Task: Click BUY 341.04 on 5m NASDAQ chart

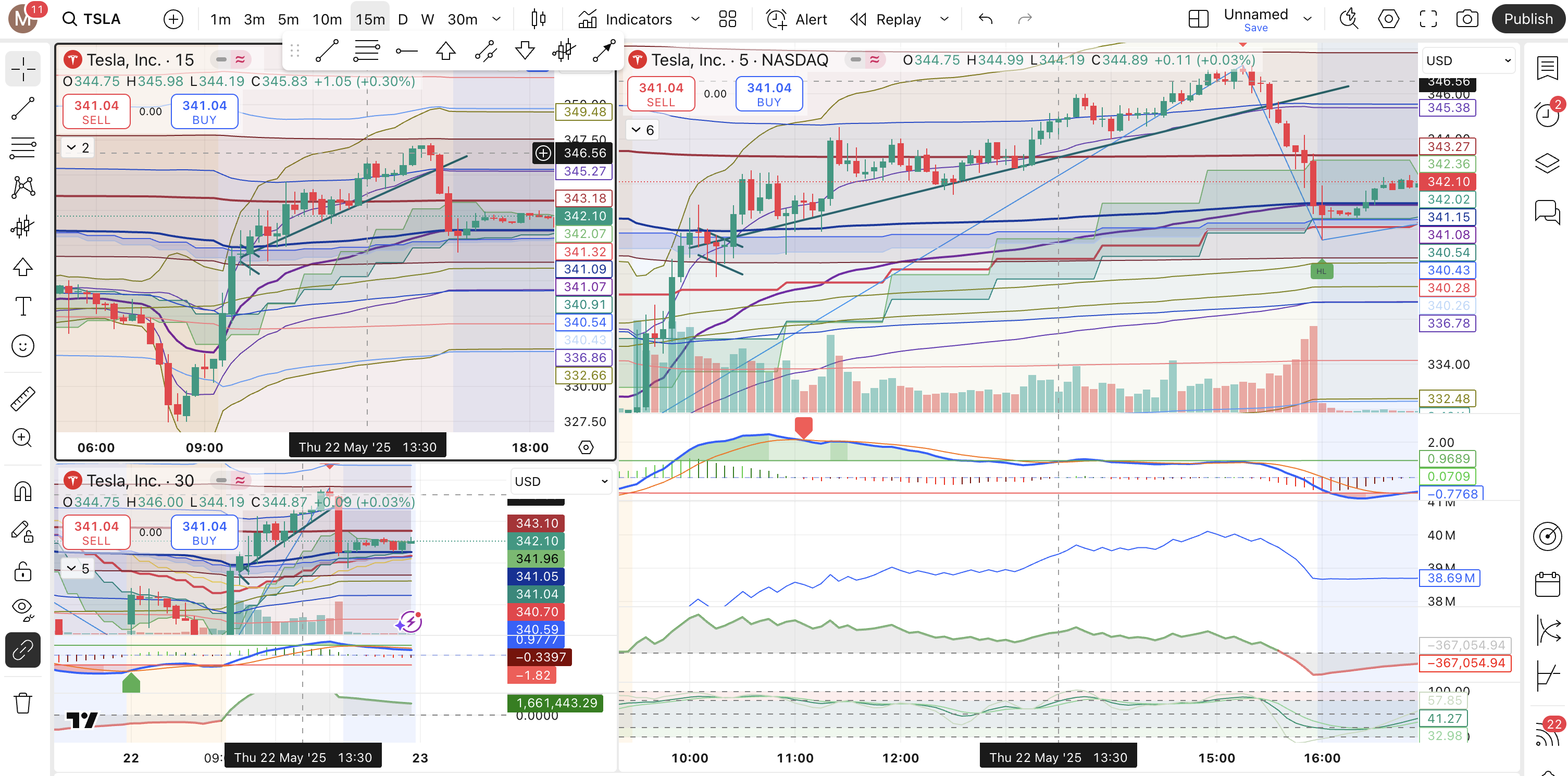Action: (x=769, y=94)
